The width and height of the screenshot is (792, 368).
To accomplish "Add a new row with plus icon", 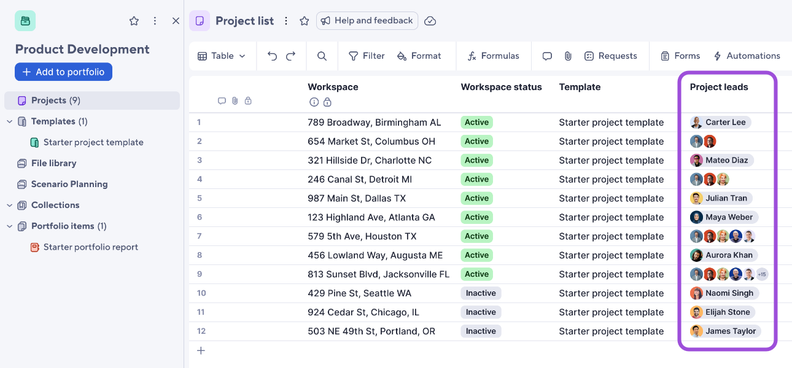I will 201,350.
